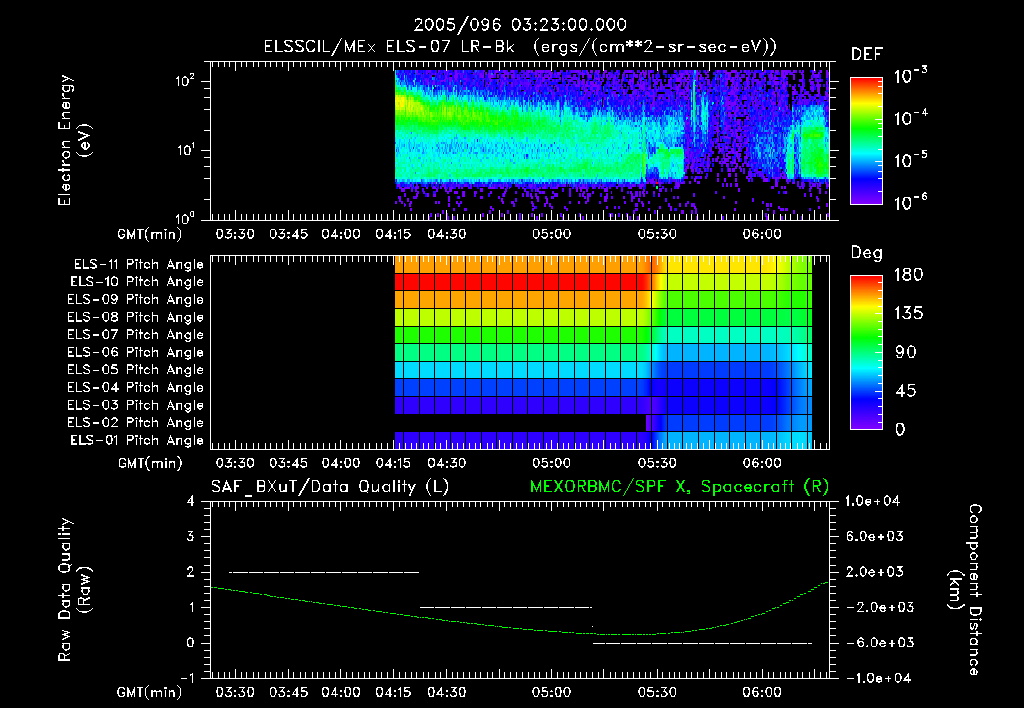Click the 10^0 tick on the energy axis
This screenshot has height=708, width=1024.
tap(185, 217)
